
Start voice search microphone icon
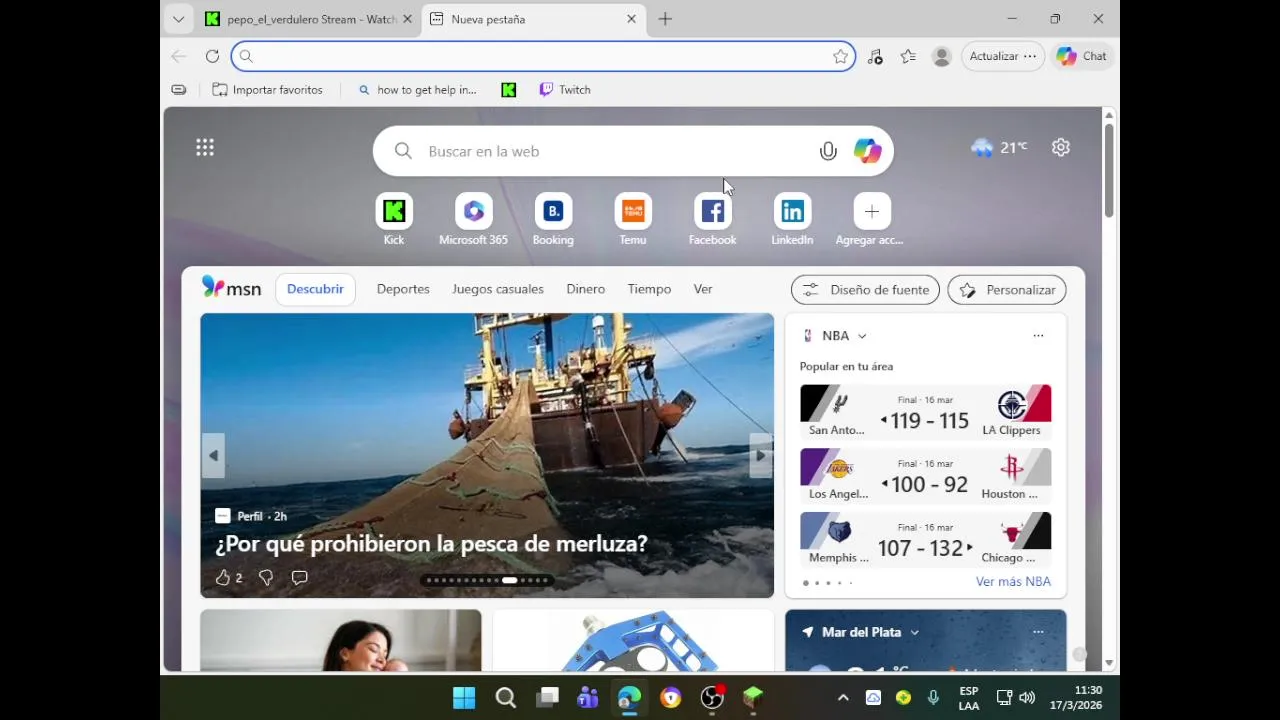(828, 151)
